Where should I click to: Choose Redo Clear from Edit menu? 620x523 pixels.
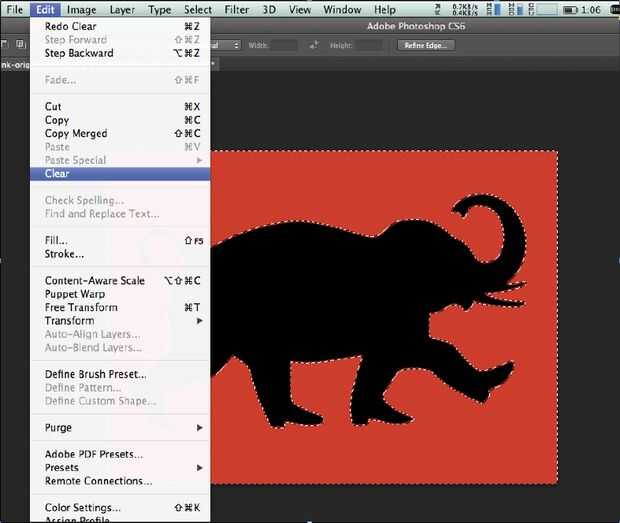tap(120, 26)
